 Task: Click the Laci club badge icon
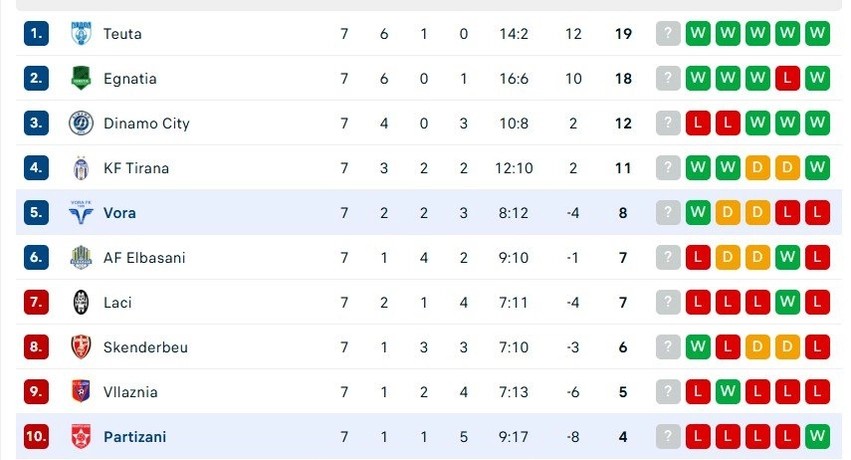coord(81,302)
